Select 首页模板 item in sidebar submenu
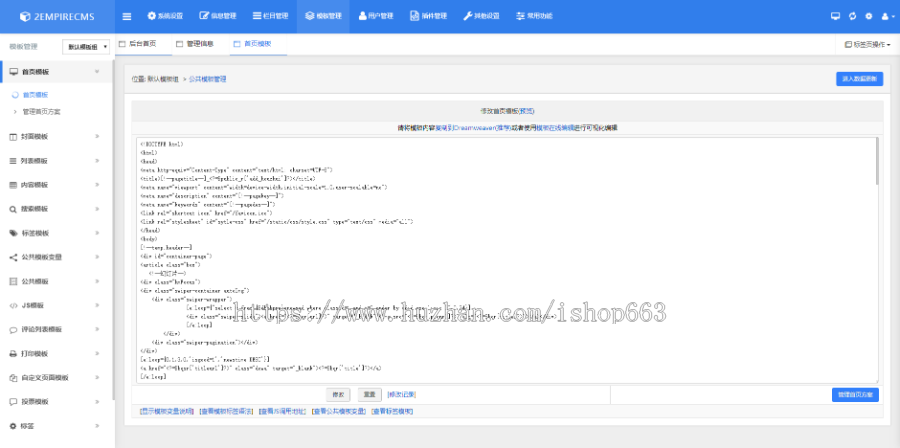900x448 pixels. (35, 95)
